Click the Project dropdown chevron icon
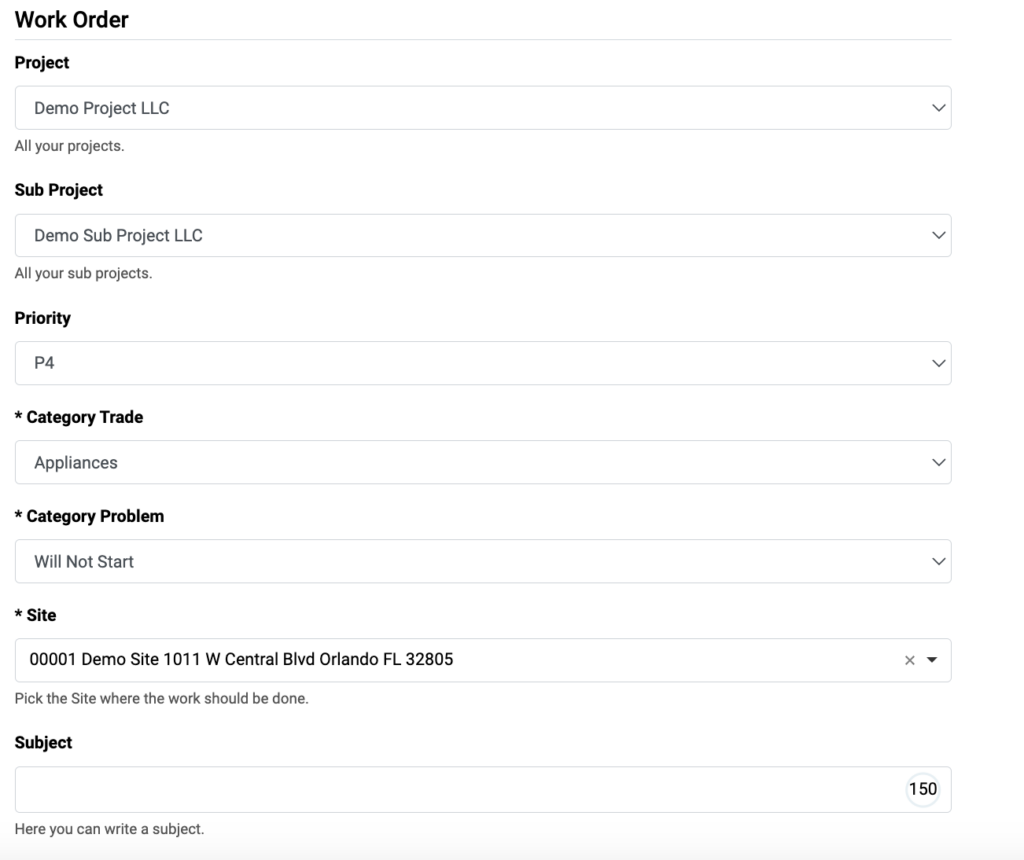The height and width of the screenshot is (860, 1024). coord(938,108)
